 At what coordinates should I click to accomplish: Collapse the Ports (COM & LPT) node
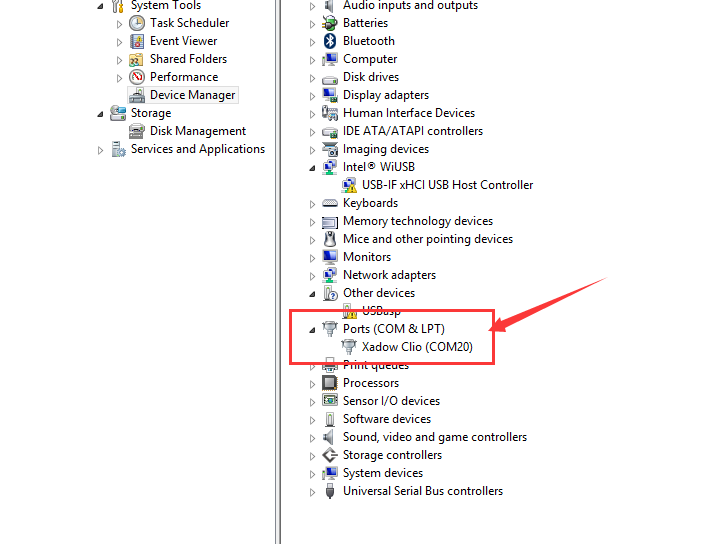coord(313,329)
